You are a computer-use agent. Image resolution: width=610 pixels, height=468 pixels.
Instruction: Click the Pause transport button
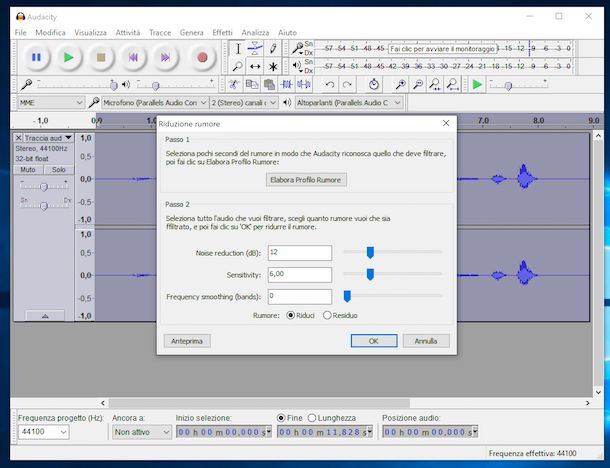(x=36, y=57)
